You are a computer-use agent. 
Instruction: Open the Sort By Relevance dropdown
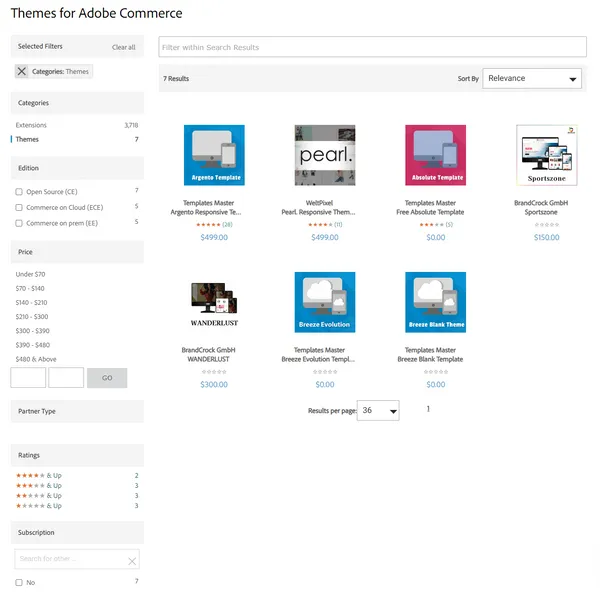[532, 78]
